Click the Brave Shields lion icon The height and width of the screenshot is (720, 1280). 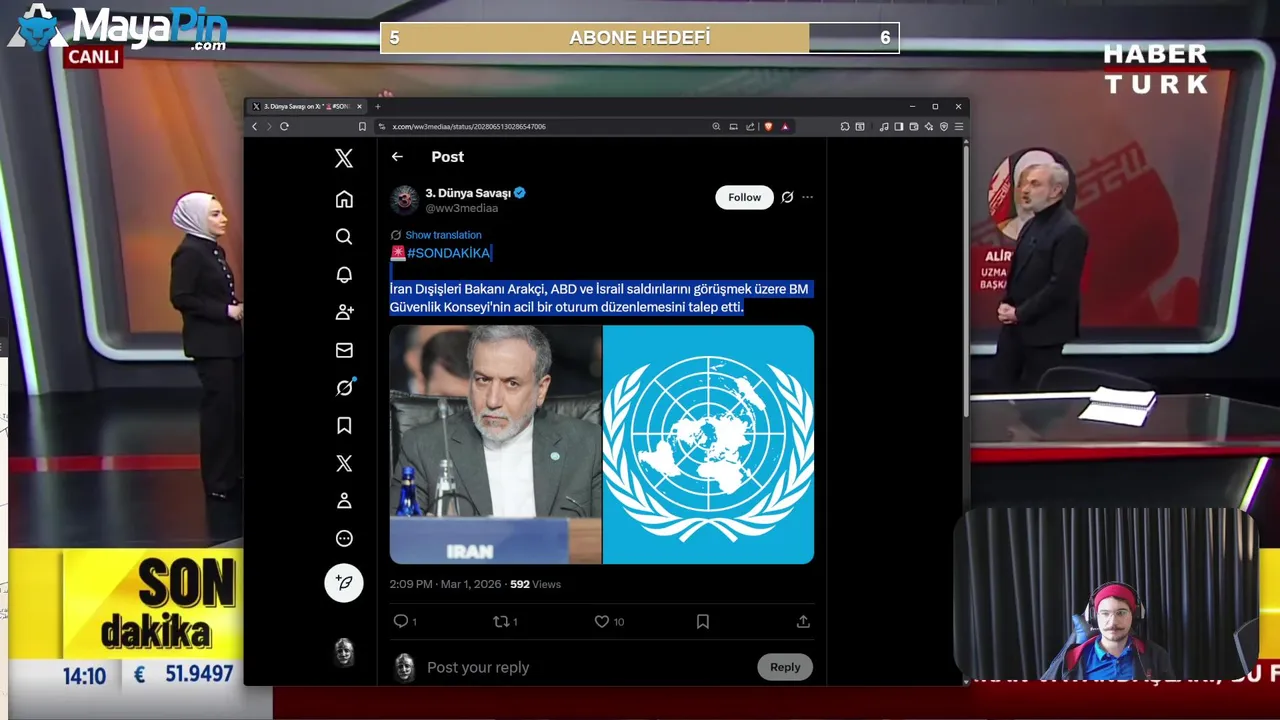tap(768, 126)
